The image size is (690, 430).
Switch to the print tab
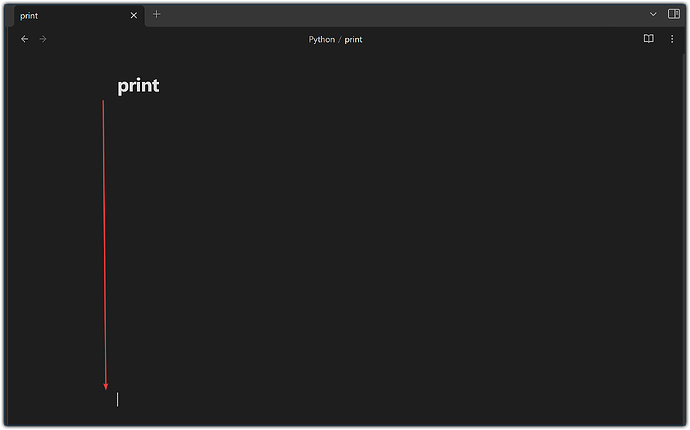tap(79, 16)
